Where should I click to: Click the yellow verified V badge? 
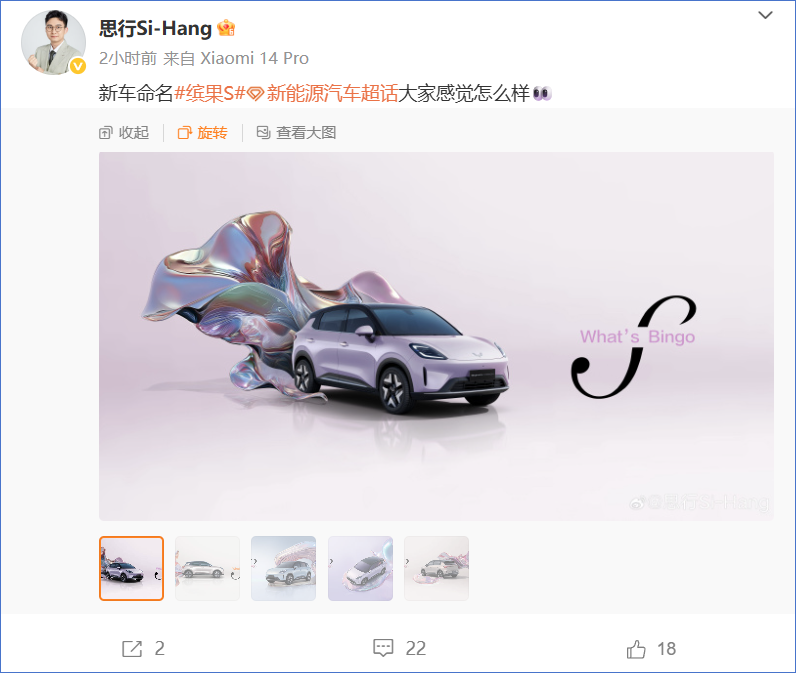click(x=78, y=66)
